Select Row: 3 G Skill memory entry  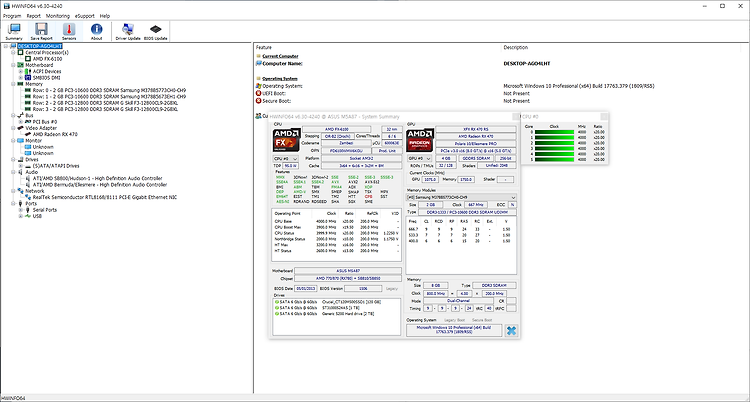(105, 109)
